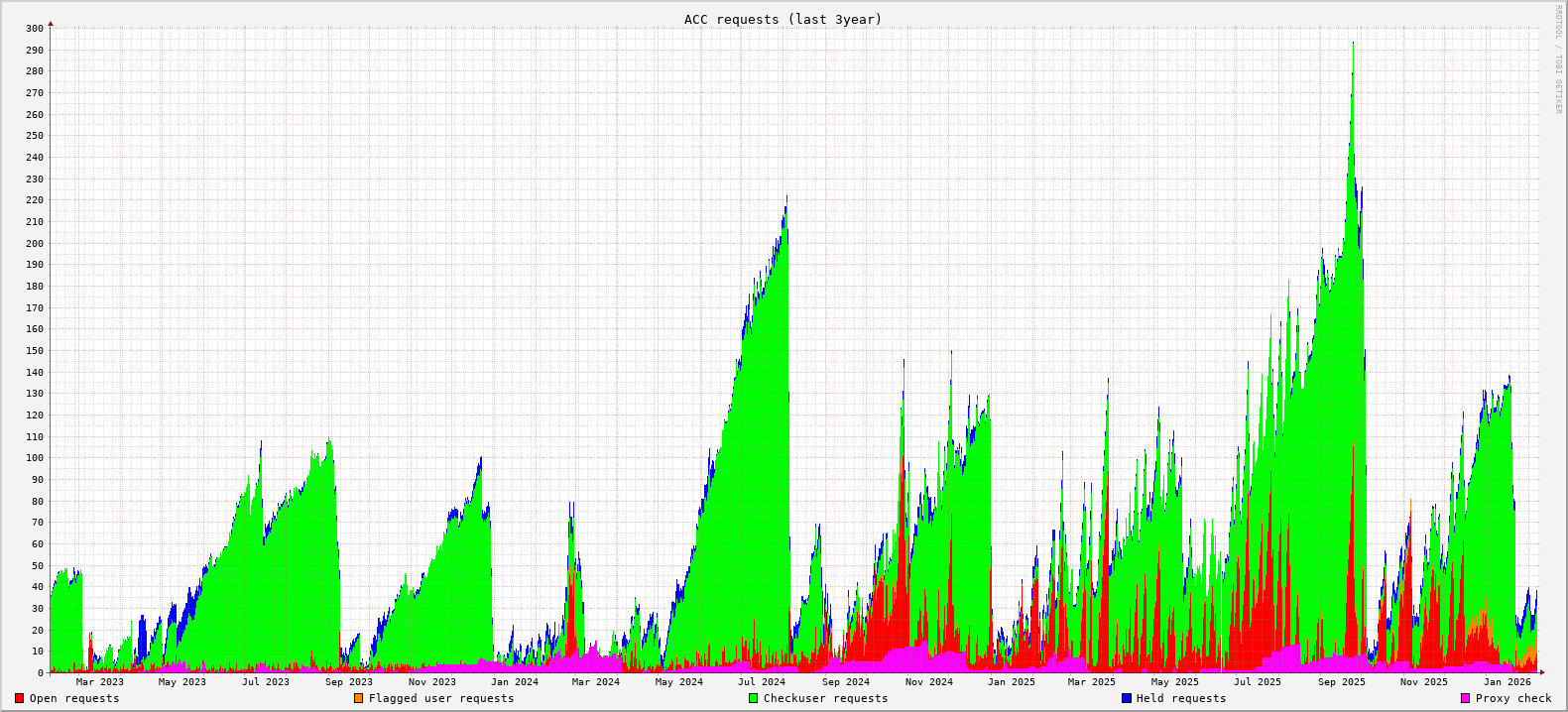Select the "Flagged user requests" legend label

[x=441, y=698]
